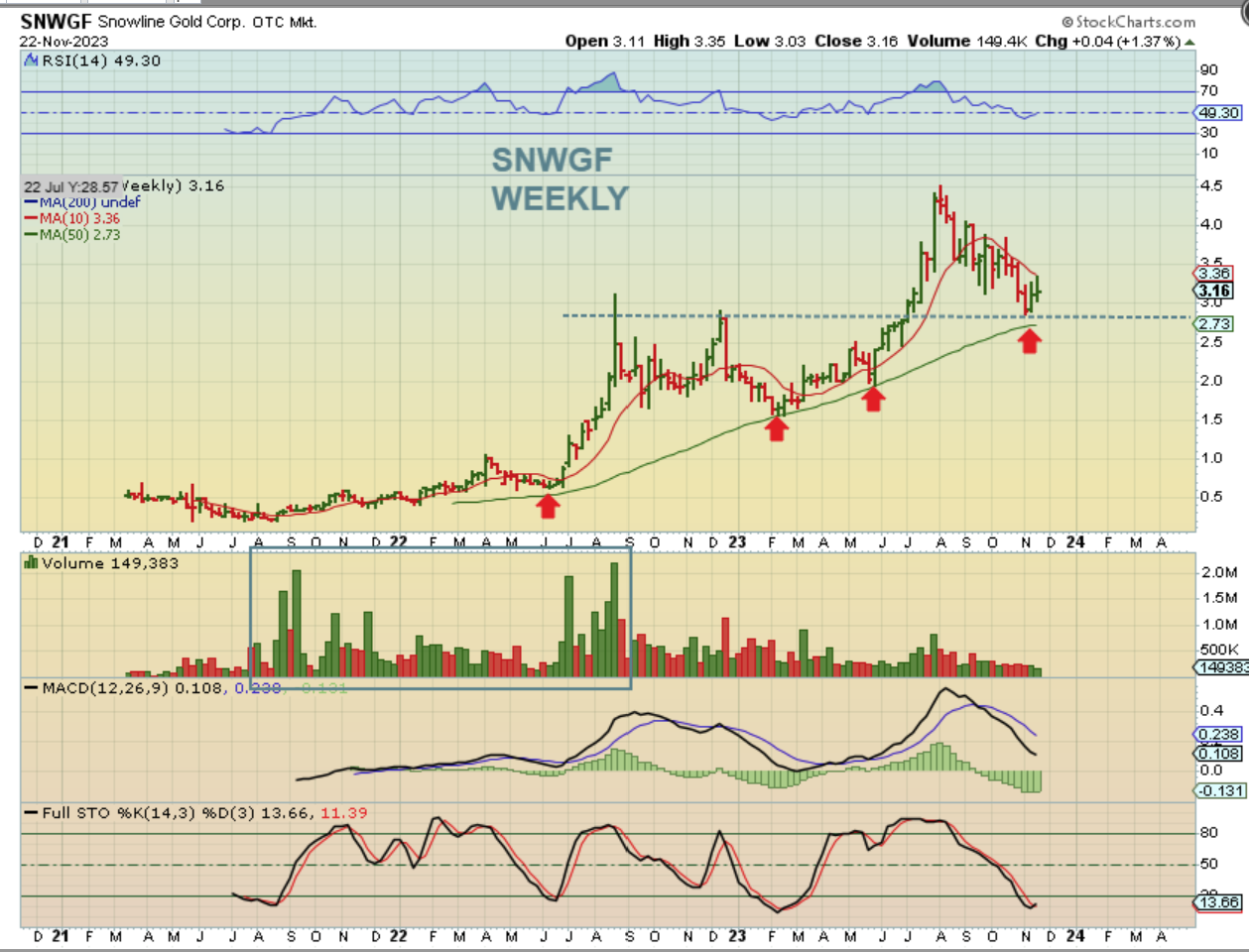
Task: Select the Snowline Gold Corp. company name
Action: [172, 22]
